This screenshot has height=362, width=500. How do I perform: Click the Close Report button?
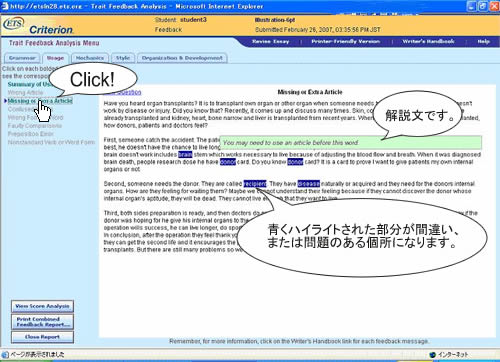[42, 337]
